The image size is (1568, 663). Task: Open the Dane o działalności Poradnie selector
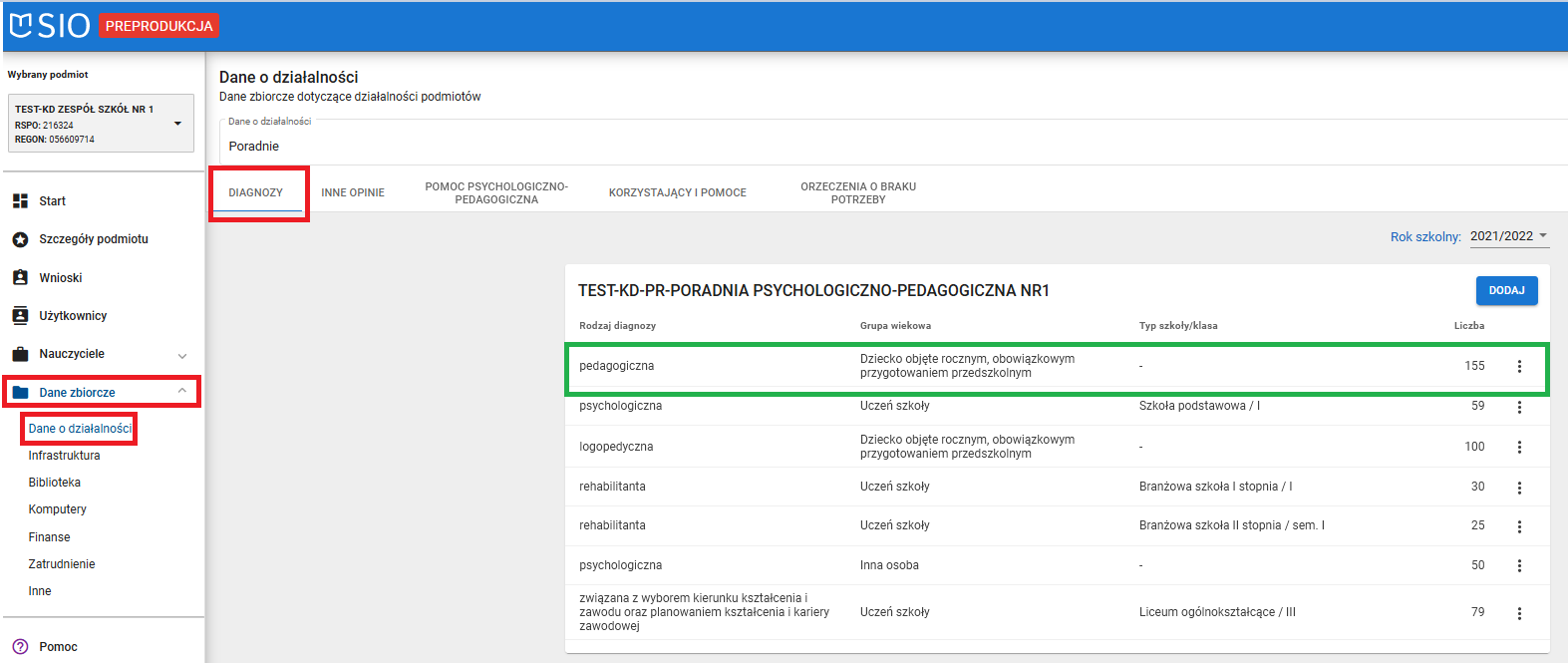892,143
